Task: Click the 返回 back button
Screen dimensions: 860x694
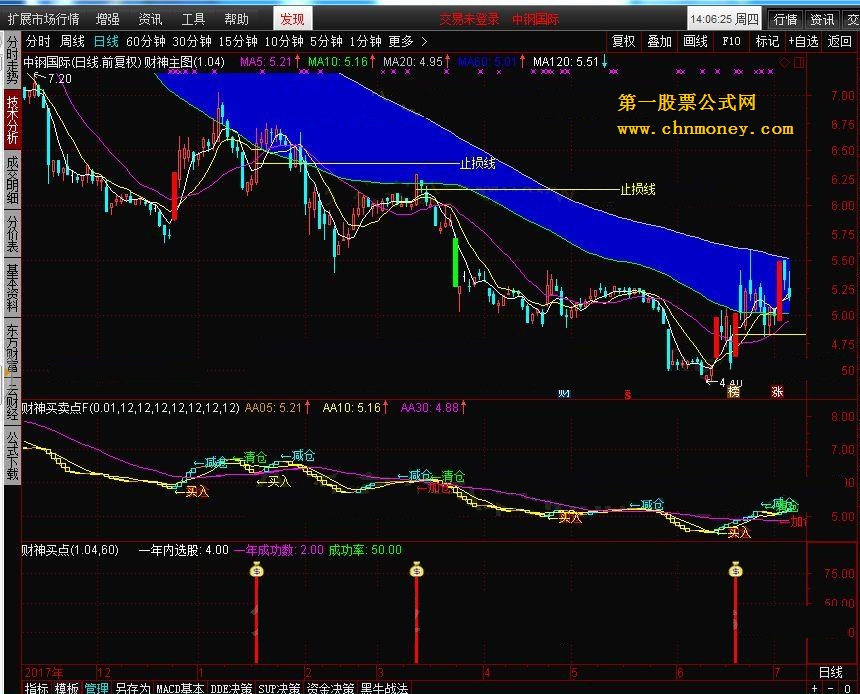Action: pyautogui.click(x=839, y=41)
